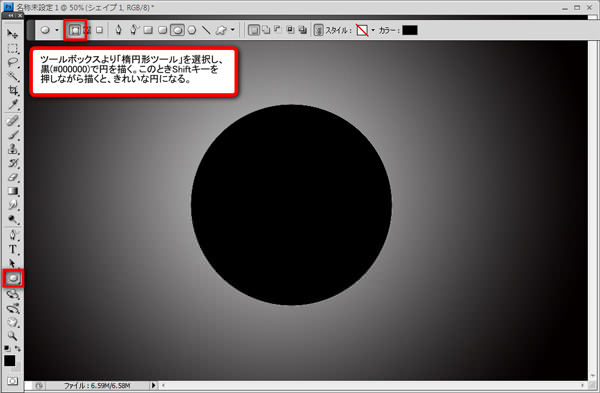600x393 pixels.
Task: Choose Line tool in options bar
Action: (206, 30)
